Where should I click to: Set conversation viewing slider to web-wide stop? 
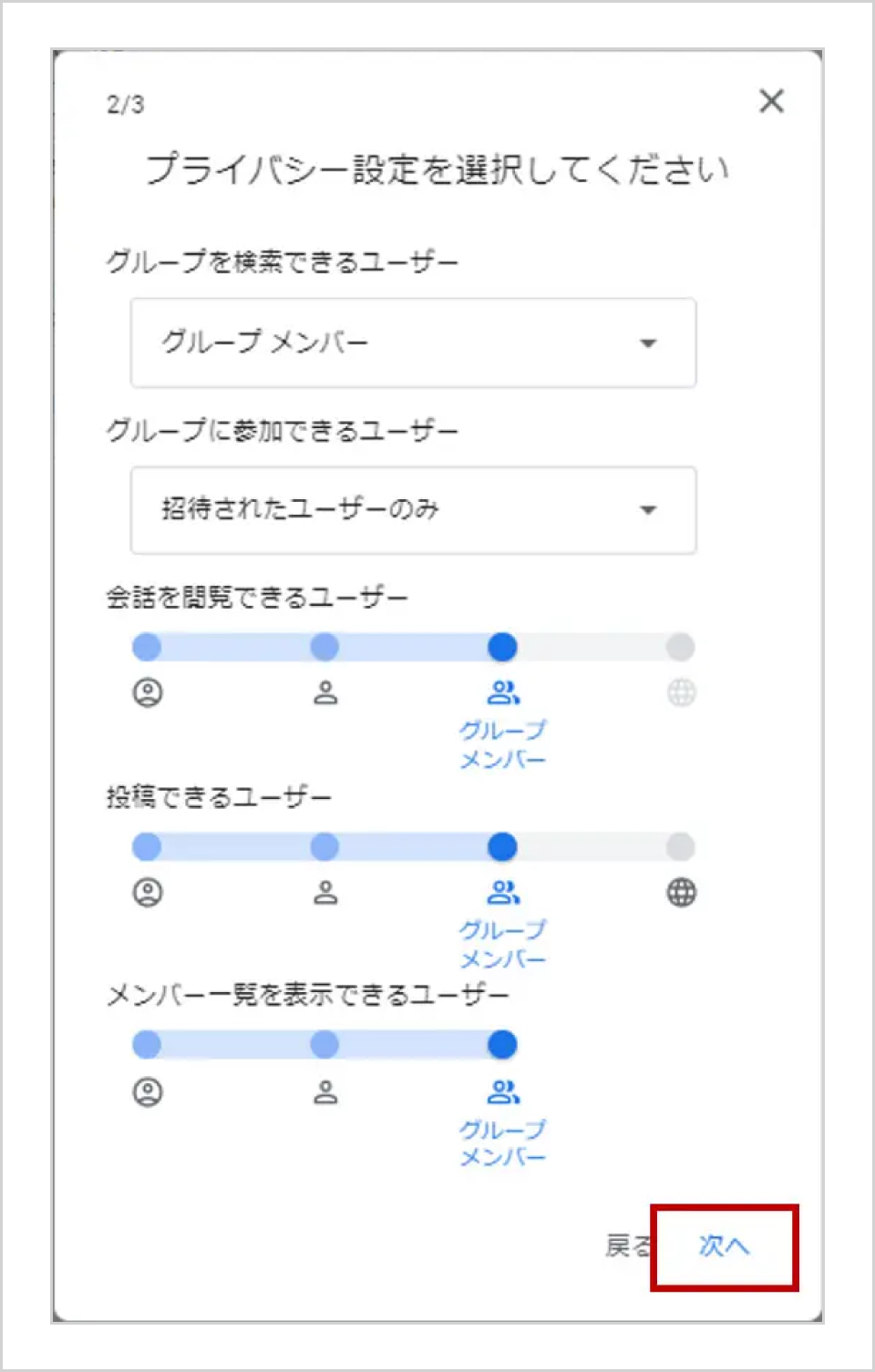point(680,648)
